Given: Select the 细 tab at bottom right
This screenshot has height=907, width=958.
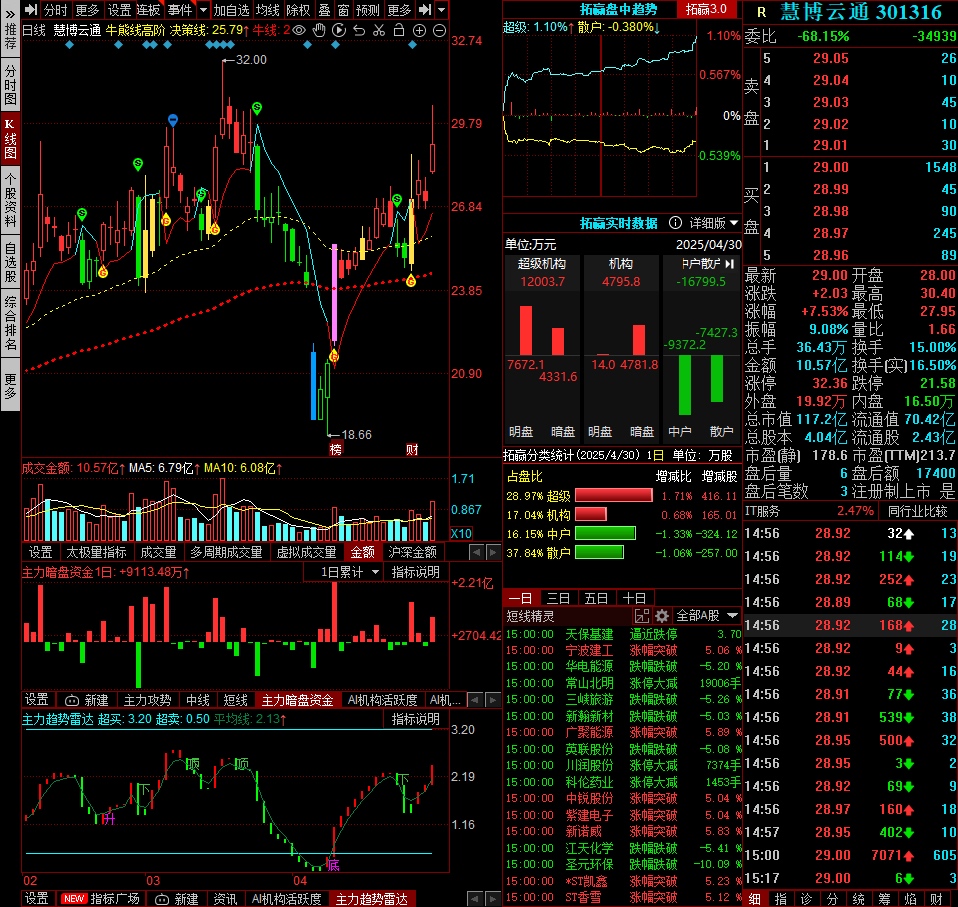Looking at the screenshot, I should coord(755,898).
